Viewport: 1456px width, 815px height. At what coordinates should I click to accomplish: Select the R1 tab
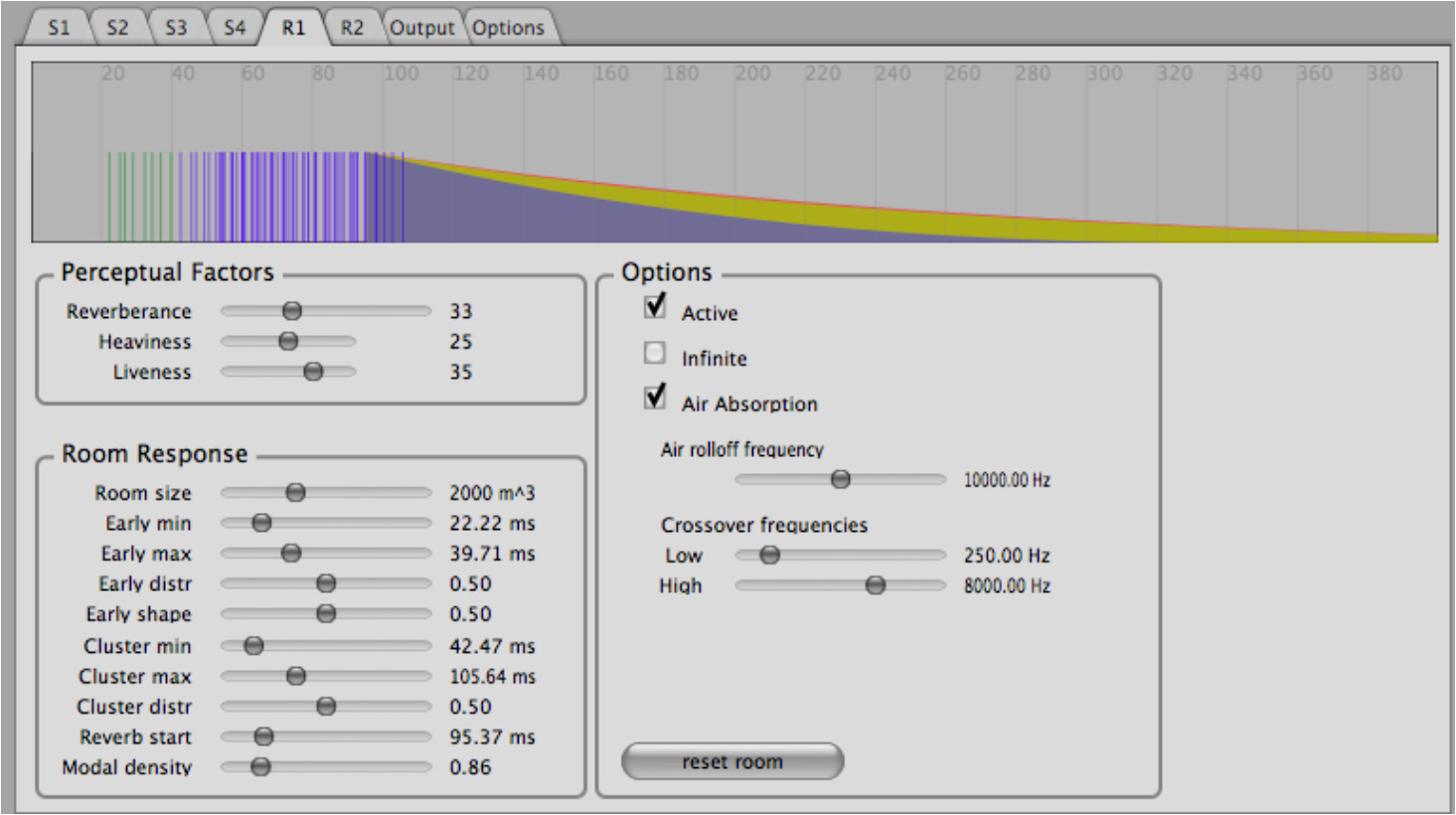tap(293, 28)
